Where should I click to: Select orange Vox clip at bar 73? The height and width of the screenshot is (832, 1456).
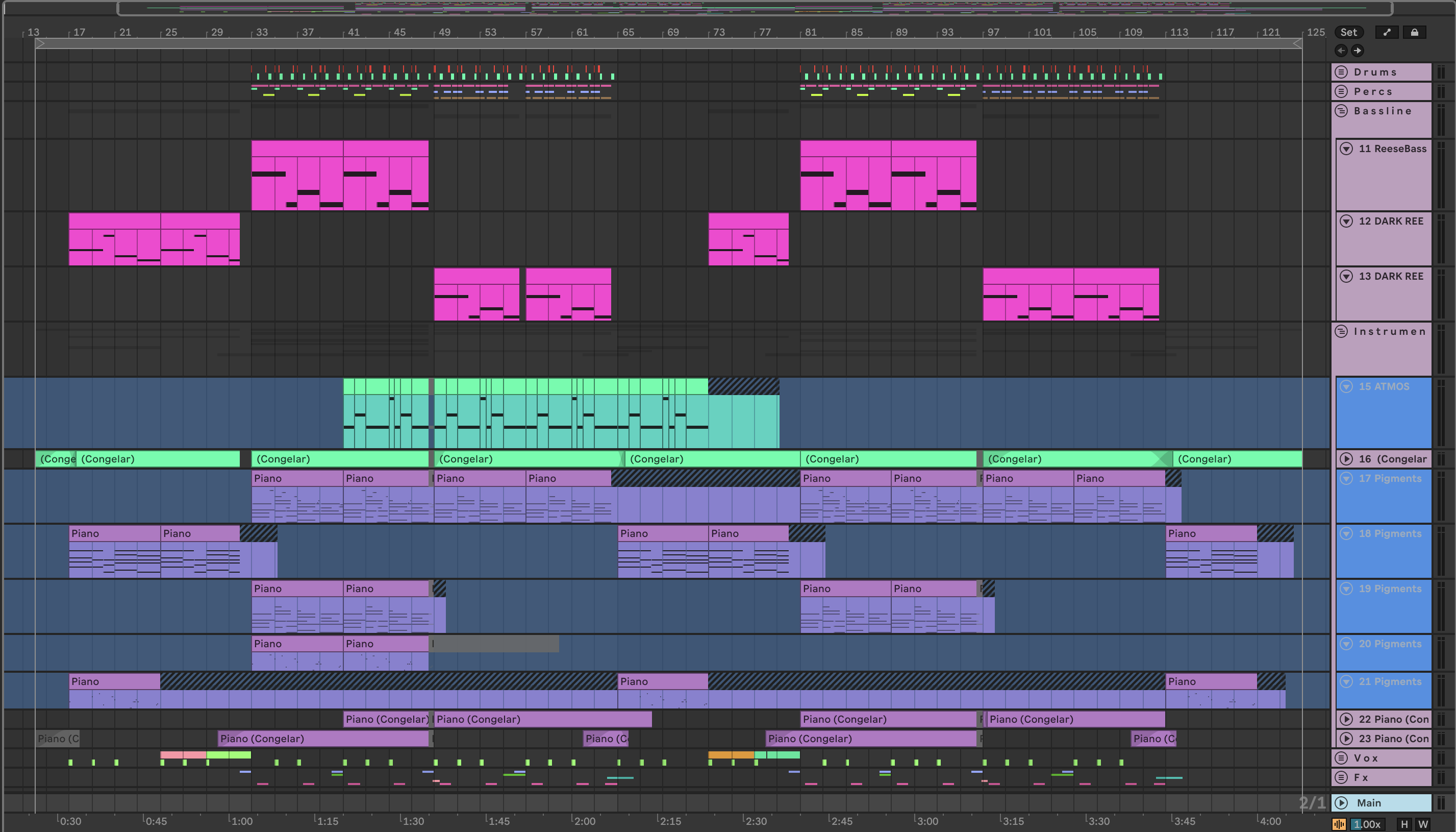(732, 755)
